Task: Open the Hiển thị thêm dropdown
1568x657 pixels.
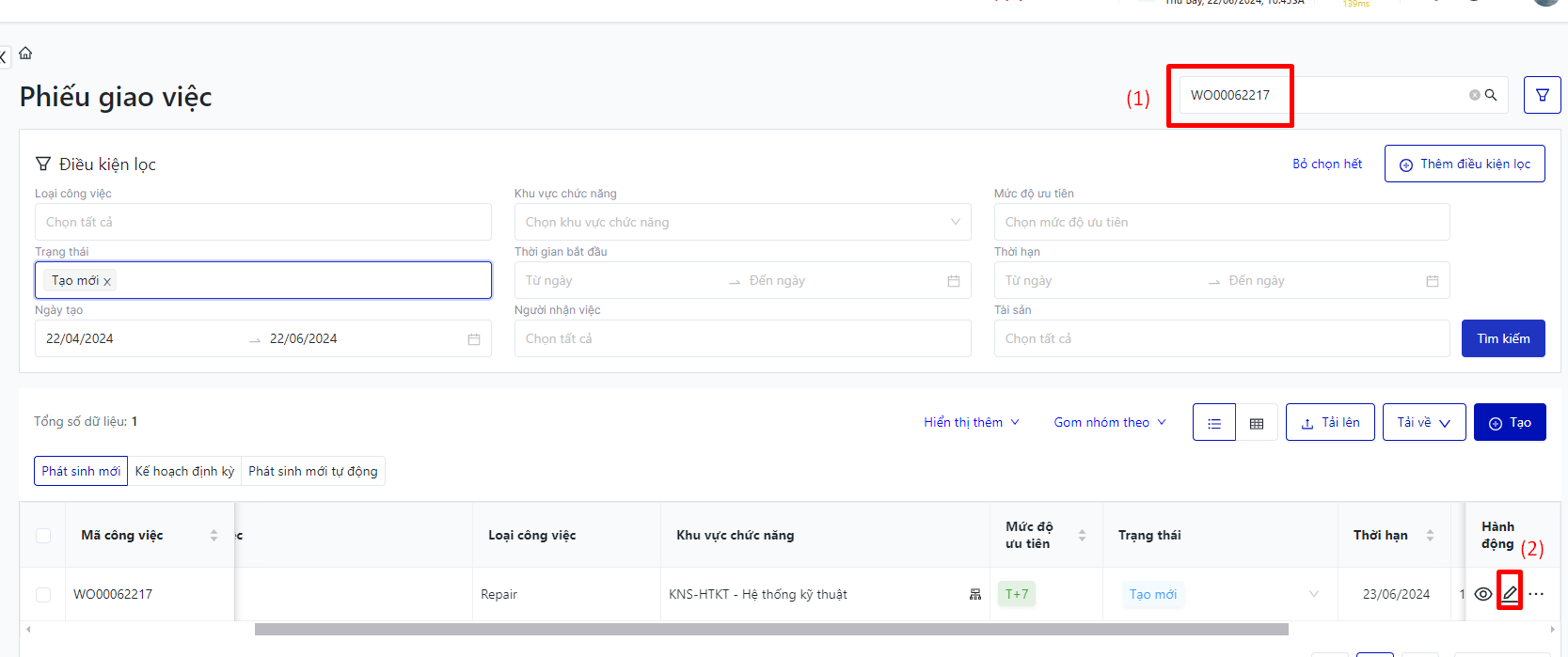Action: [971, 423]
